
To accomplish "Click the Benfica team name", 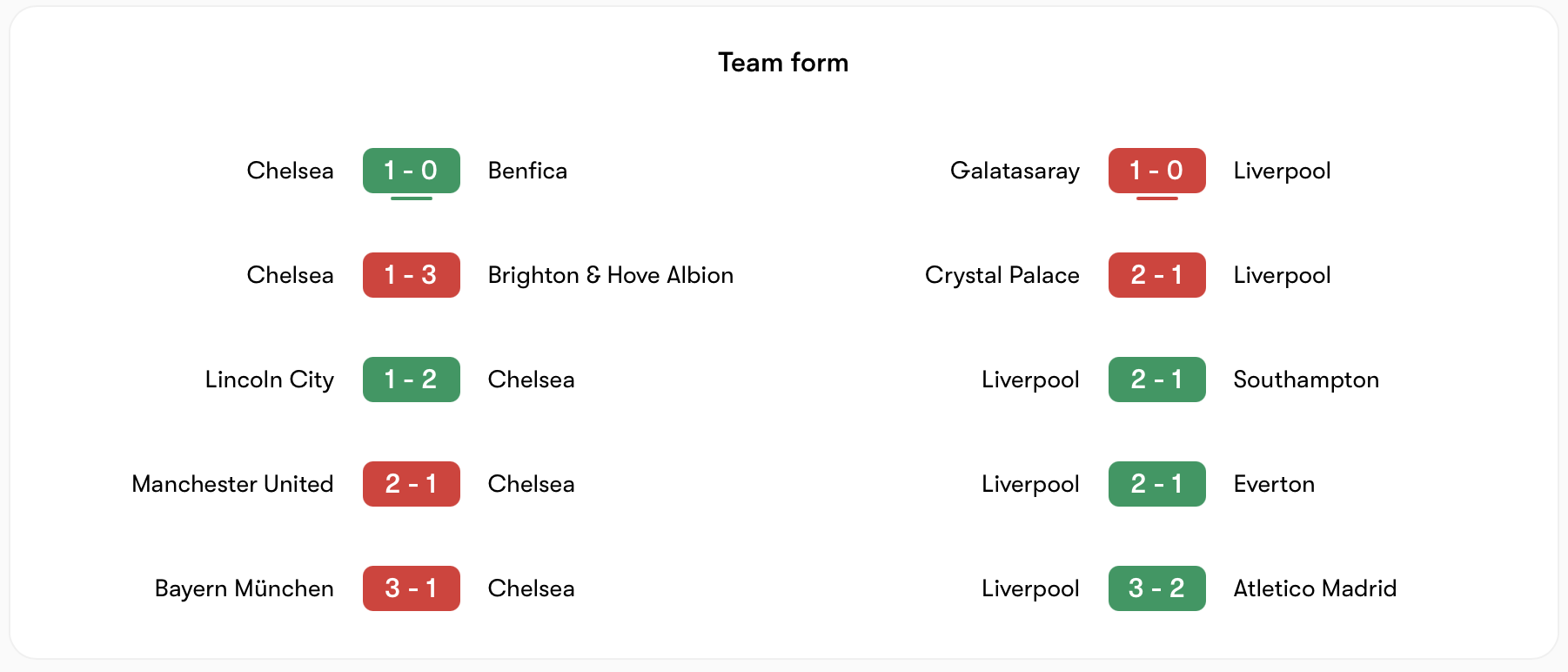I will coord(527,171).
